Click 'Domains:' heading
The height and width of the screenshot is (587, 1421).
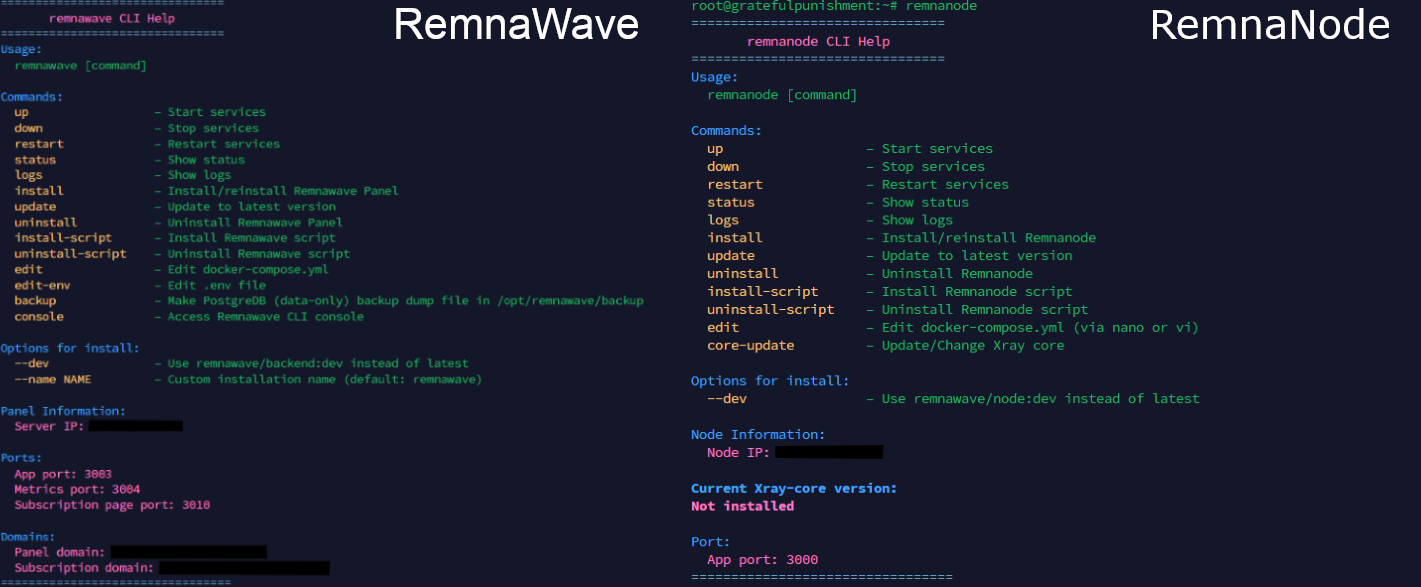[x=28, y=537]
